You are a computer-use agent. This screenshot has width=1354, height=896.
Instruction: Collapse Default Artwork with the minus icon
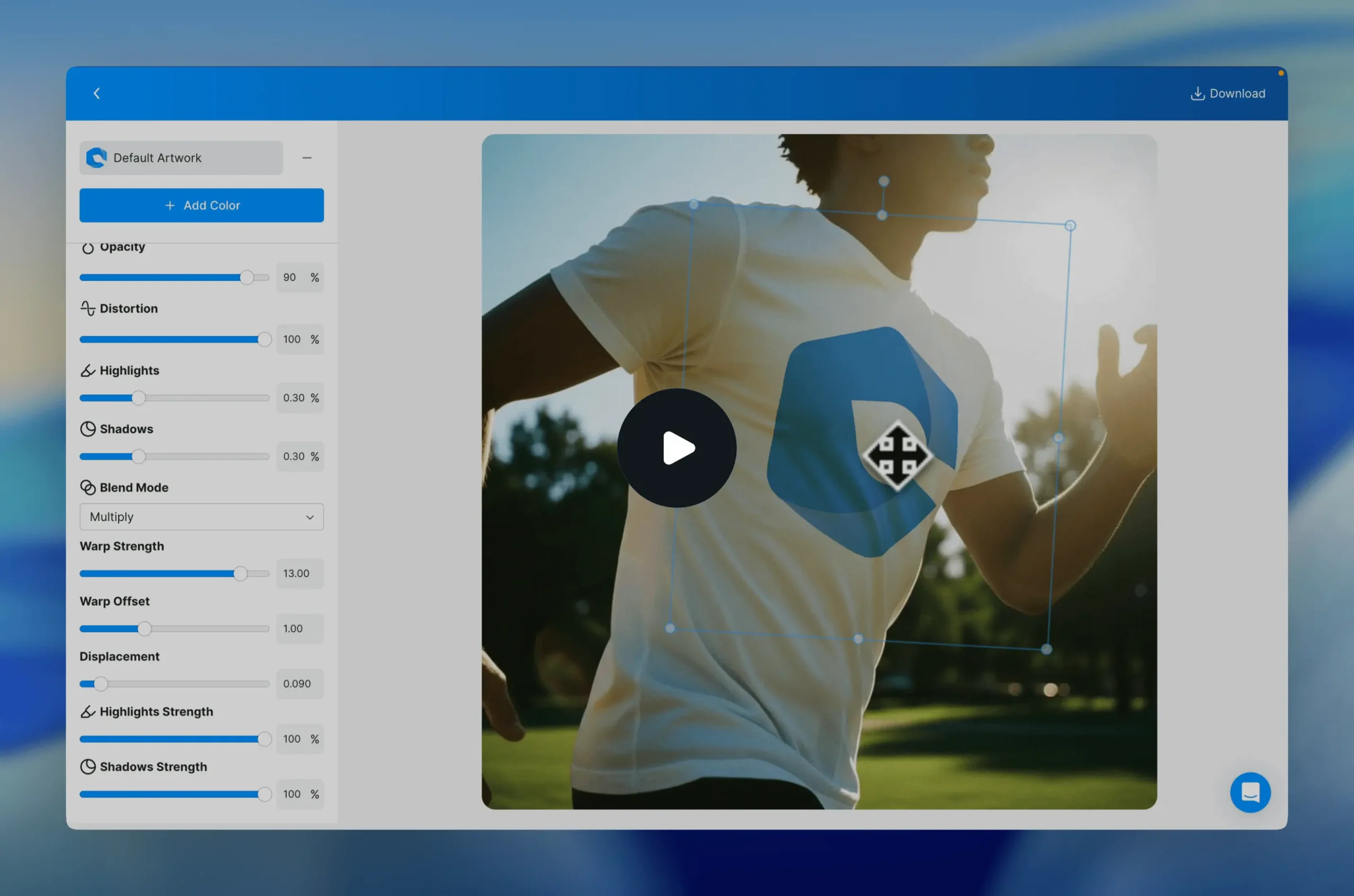(307, 158)
